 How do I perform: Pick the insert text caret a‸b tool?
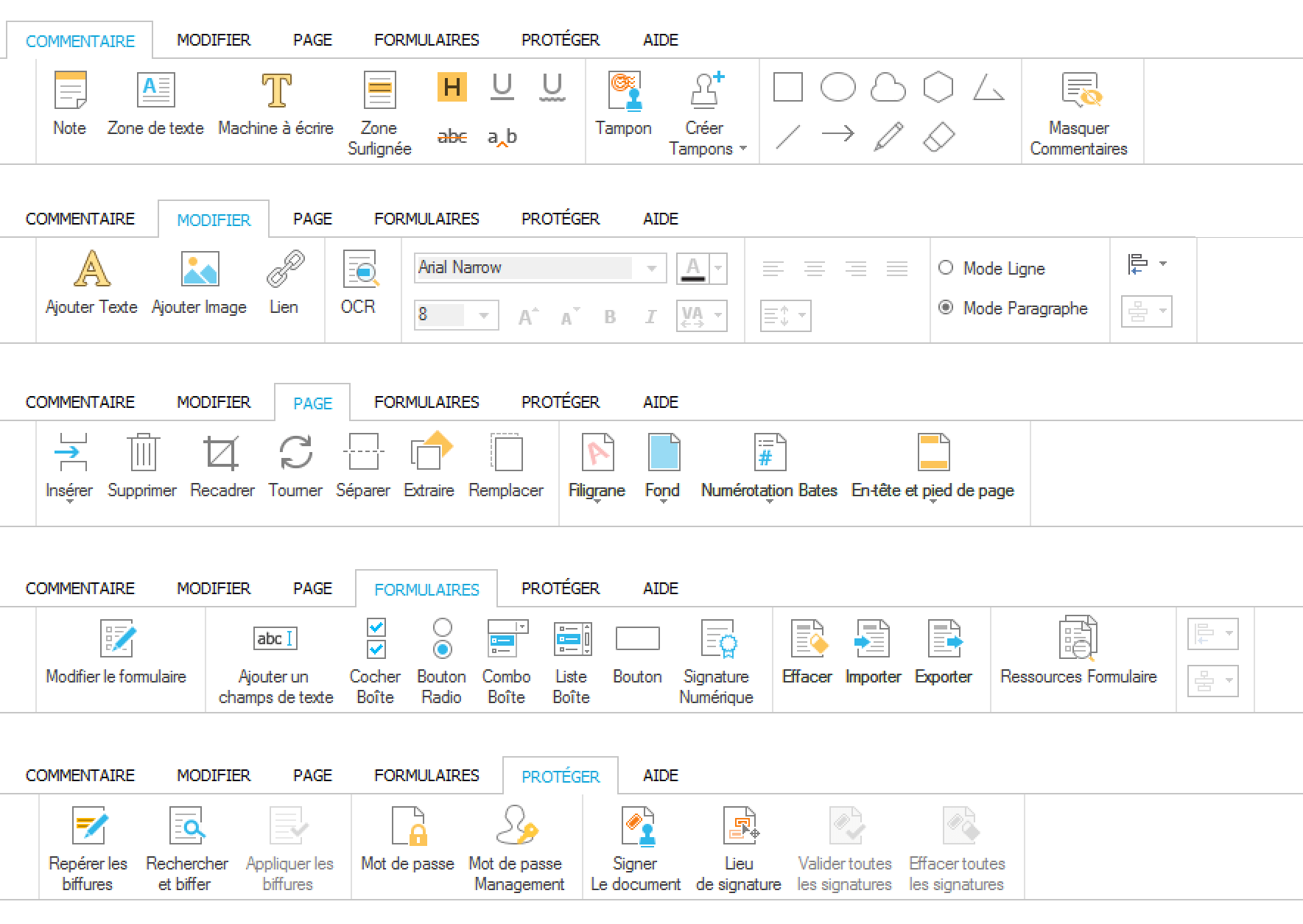pyautogui.click(x=502, y=137)
